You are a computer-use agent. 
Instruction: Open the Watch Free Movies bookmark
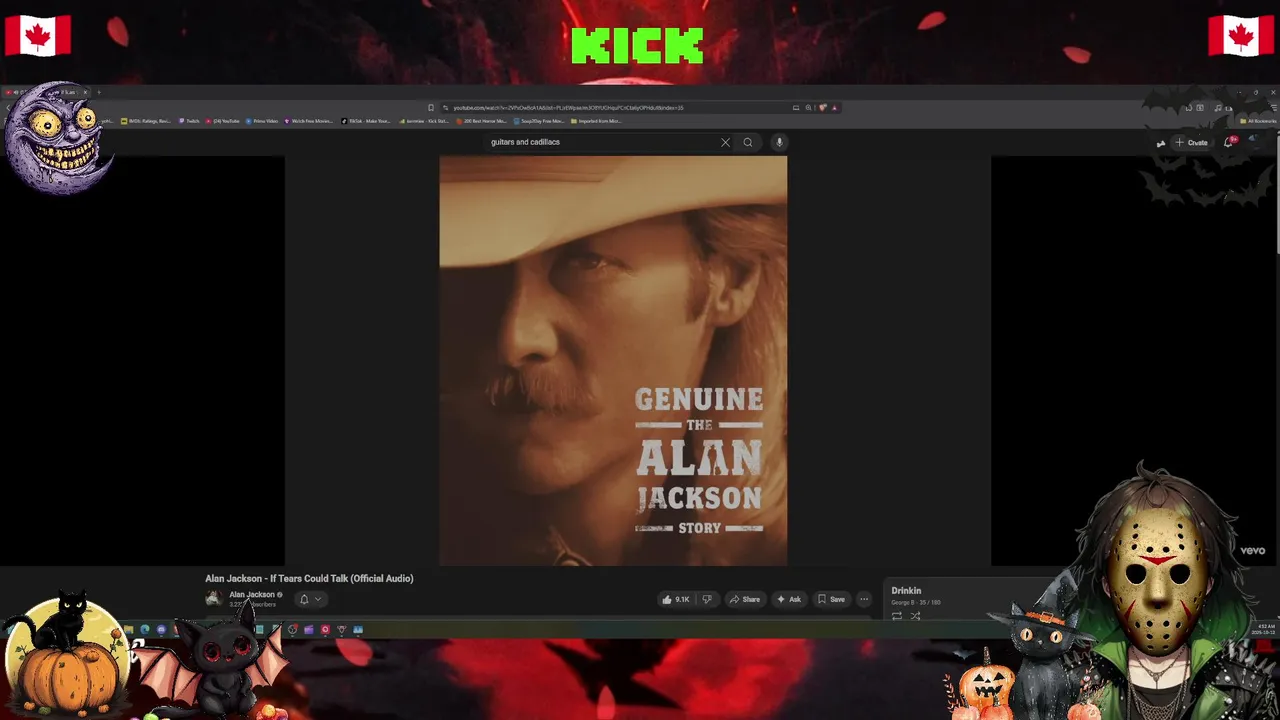click(x=309, y=121)
